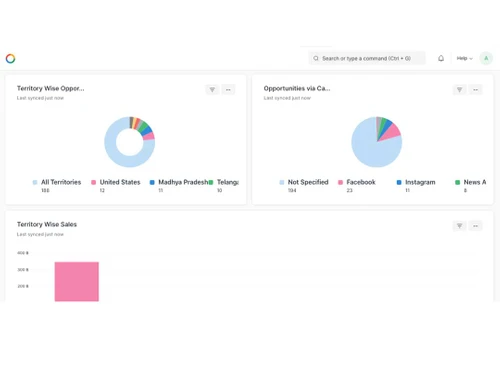Select the All Territories legend label

point(61,182)
